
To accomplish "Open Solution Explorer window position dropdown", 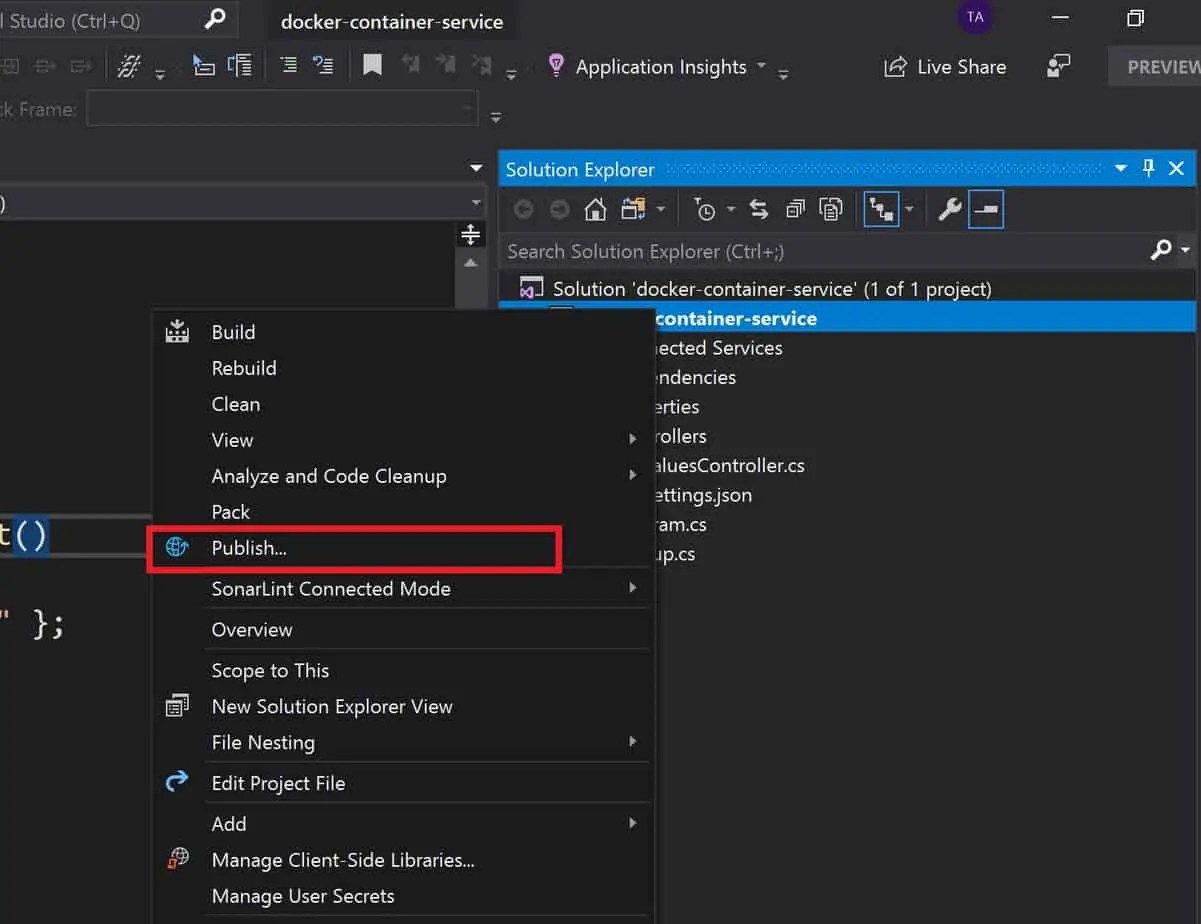I will [x=1122, y=168].
